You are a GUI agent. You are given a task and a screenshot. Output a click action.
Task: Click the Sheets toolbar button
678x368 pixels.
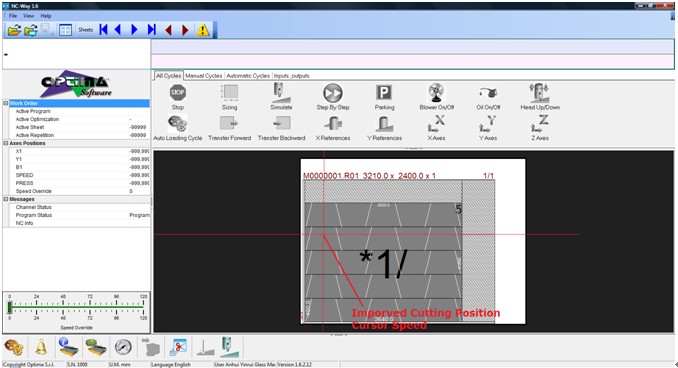[x=86, y=30]
